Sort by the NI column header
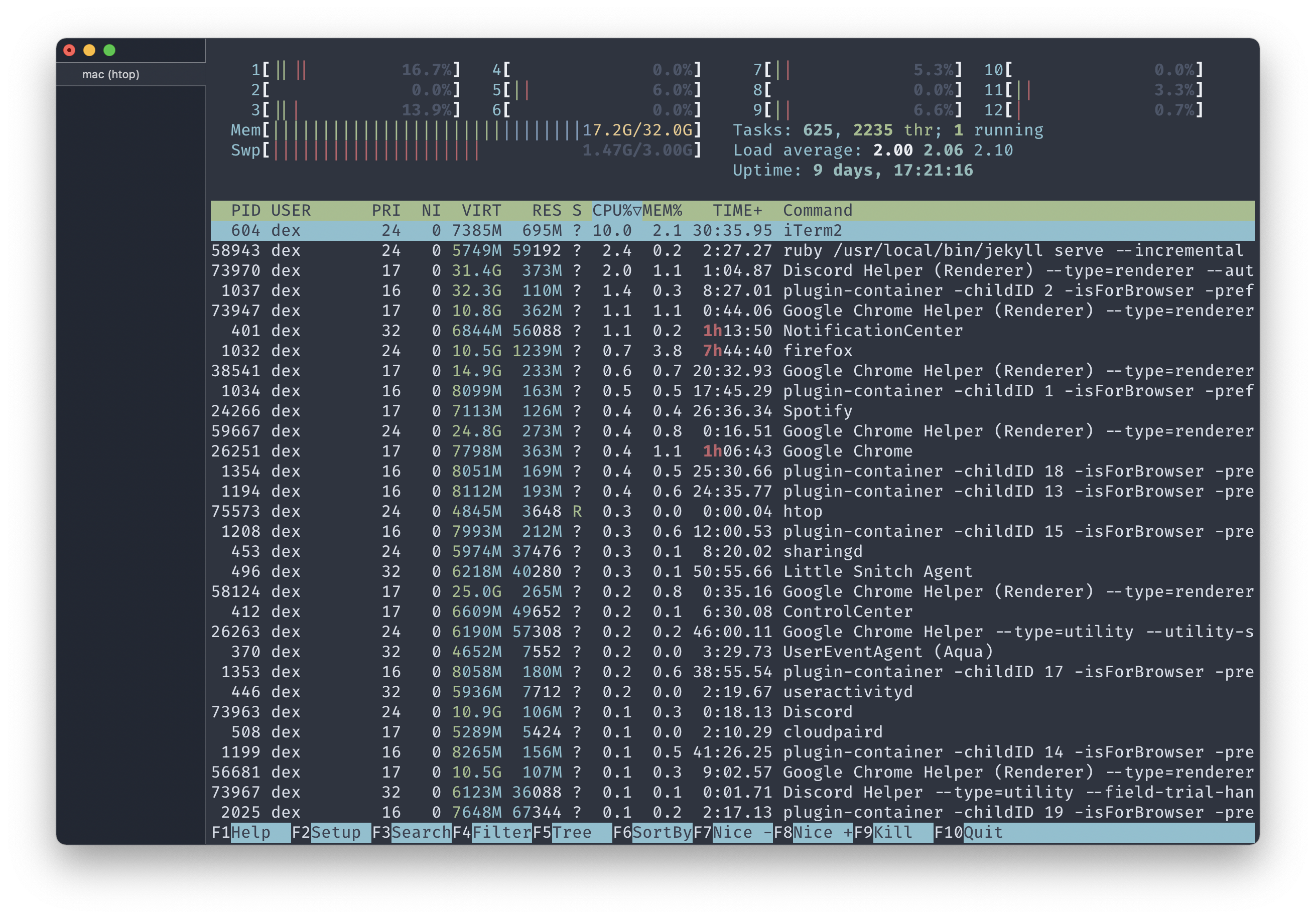Image resolution: width=1316 pixels, height=919 pixels. 431,210
